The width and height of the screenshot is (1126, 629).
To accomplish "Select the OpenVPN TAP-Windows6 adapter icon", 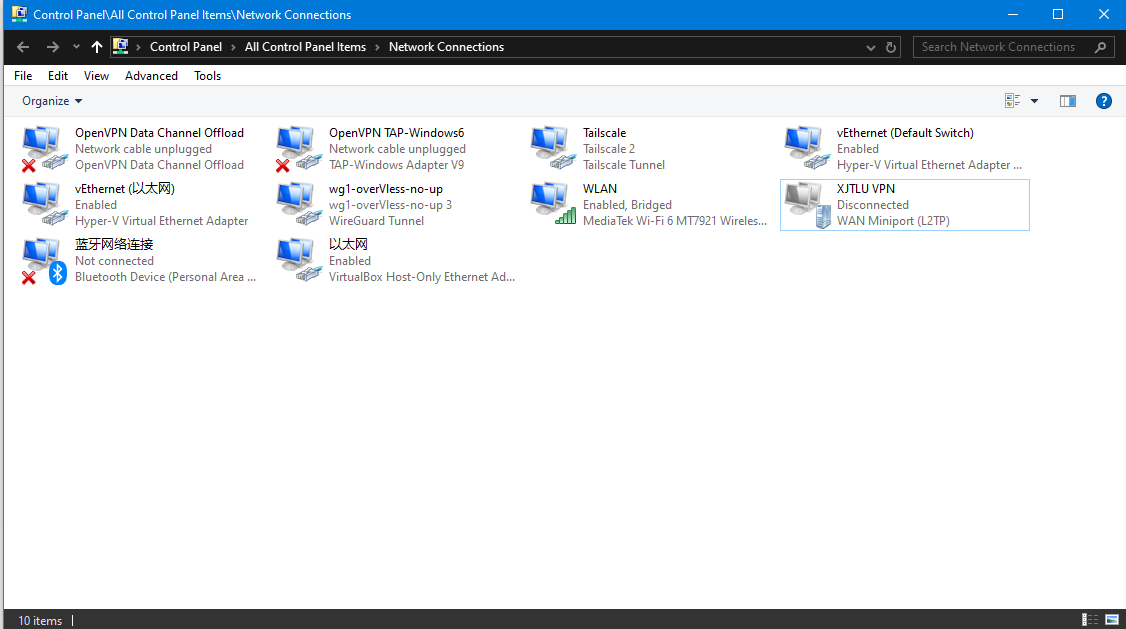I will 299,149.
